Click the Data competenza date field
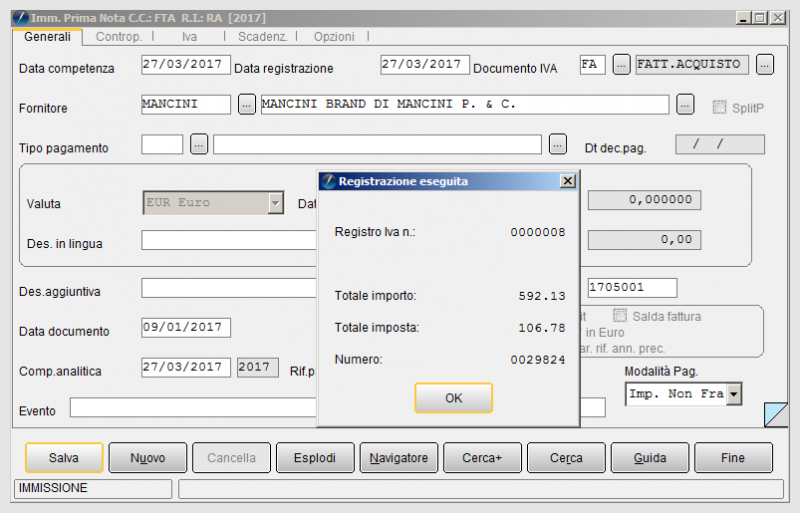Screen dimensions: 800x513 point(186,65)
